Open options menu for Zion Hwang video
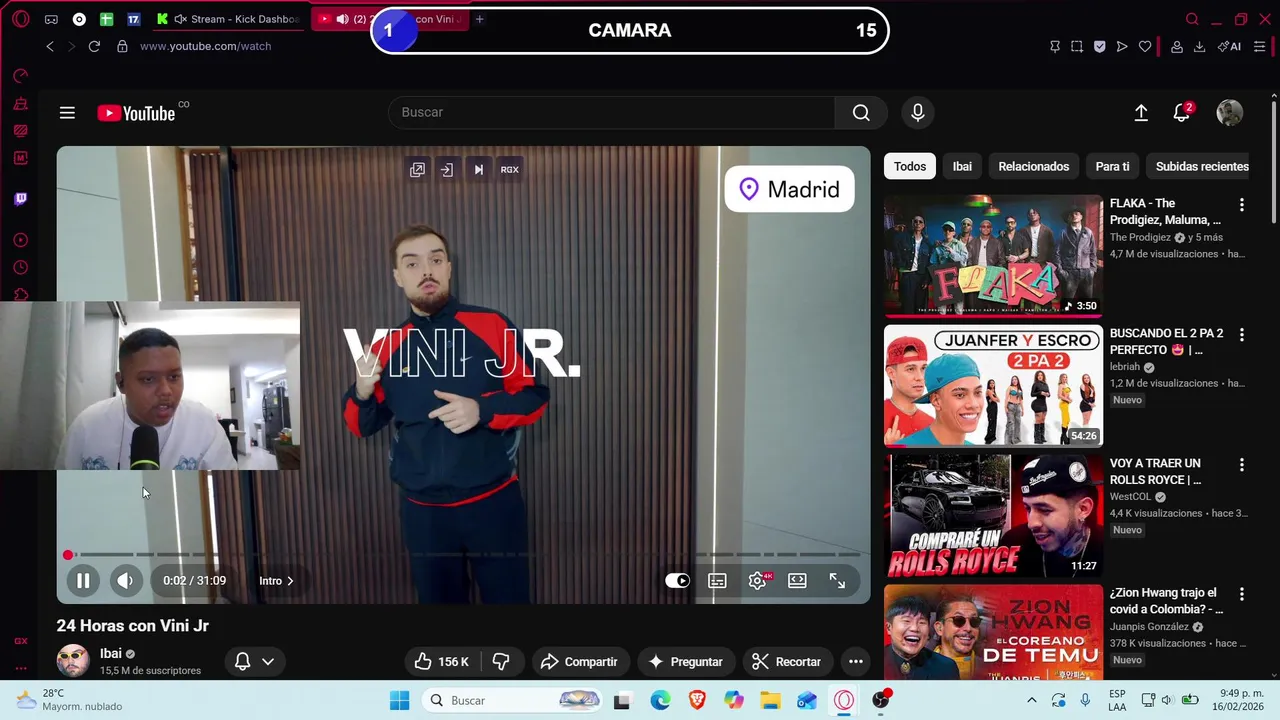The width and height of the screenshot is (1280, 720). 1242,595
